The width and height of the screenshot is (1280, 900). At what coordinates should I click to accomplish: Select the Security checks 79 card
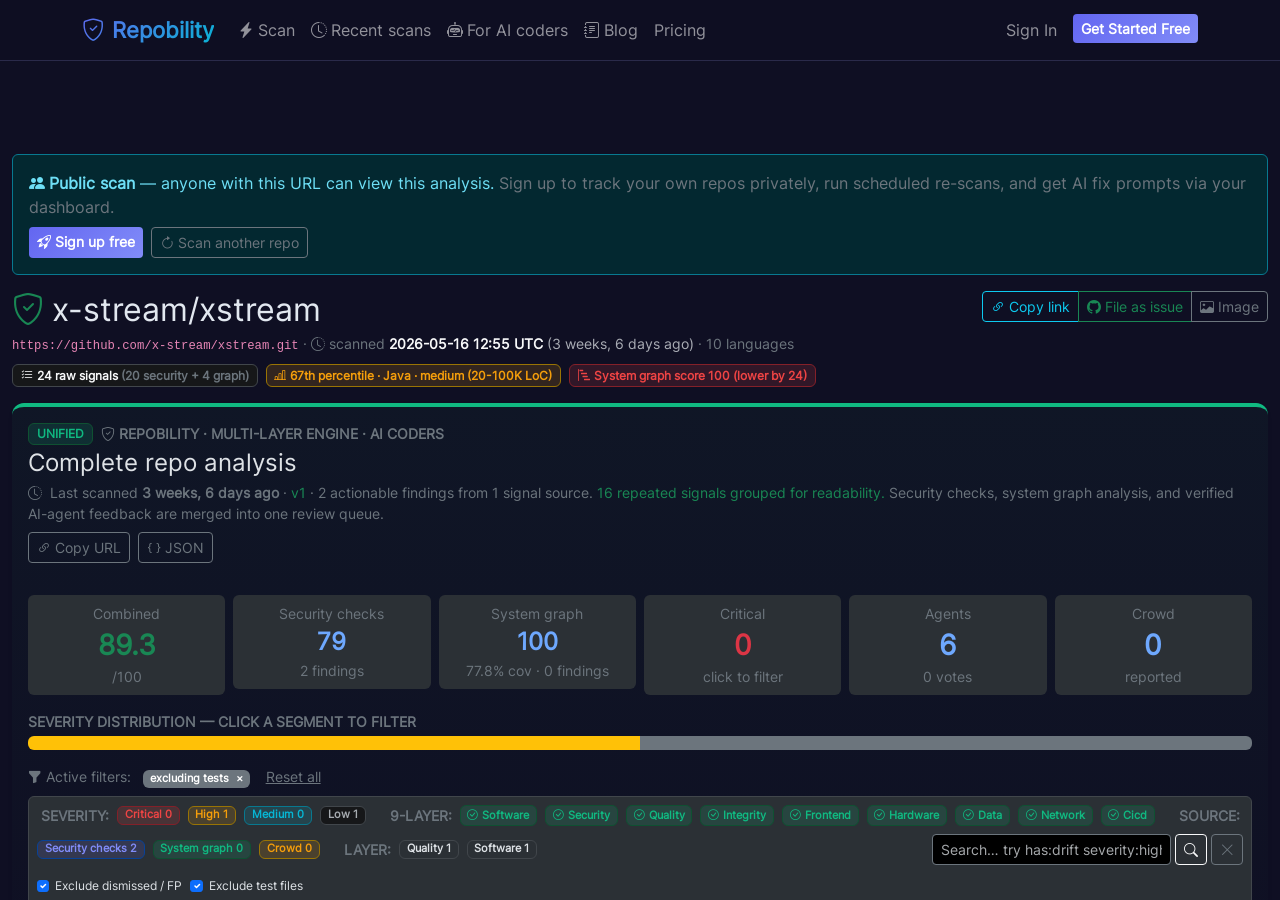(332, 642)
